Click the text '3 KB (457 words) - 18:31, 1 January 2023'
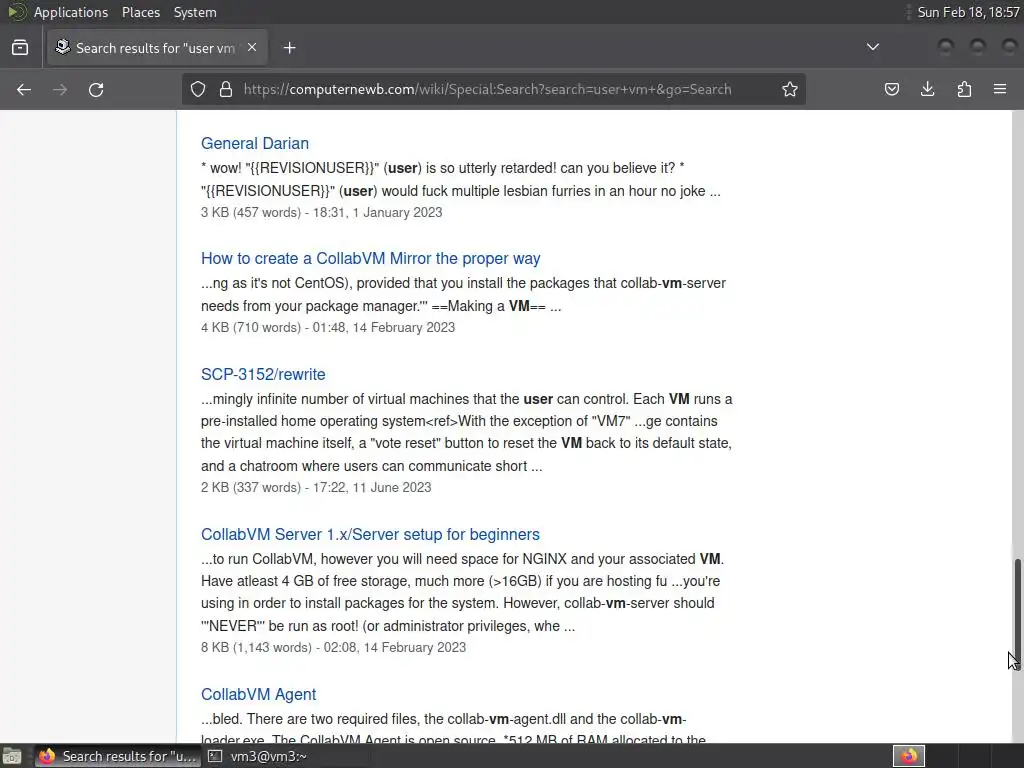Screen dimensions: 1024x768 click(321, 212)
